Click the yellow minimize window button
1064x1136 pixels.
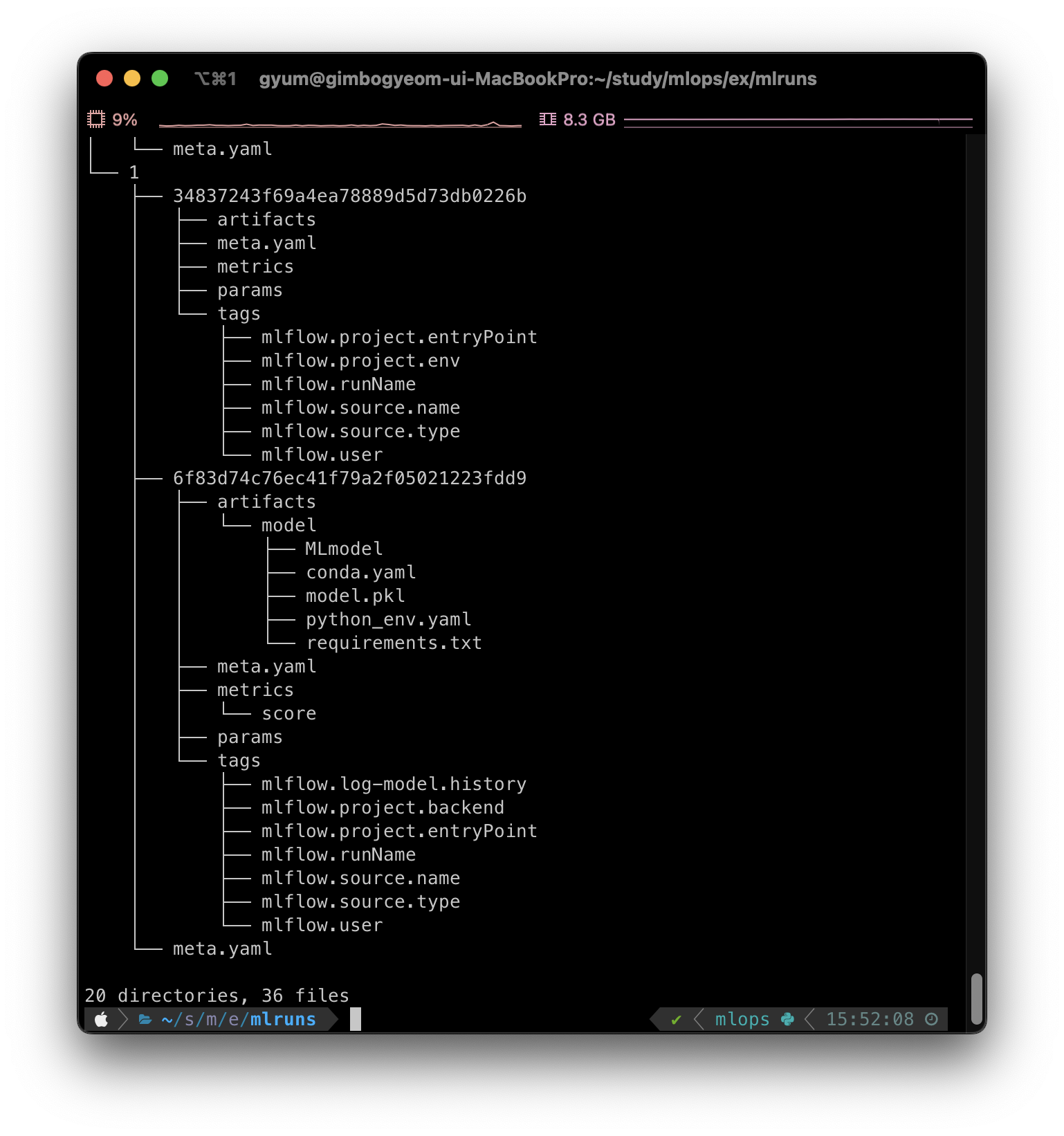coord(132,78)
